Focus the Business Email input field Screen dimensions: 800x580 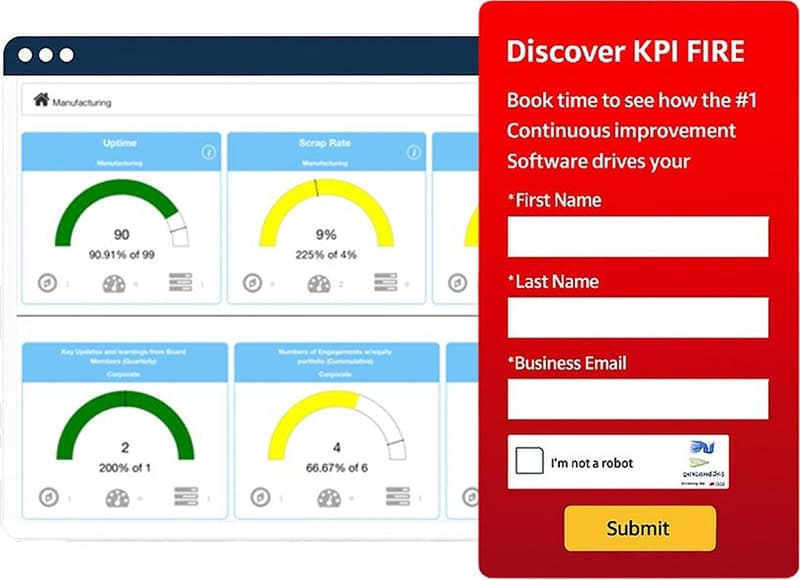(x=638, y=399)
